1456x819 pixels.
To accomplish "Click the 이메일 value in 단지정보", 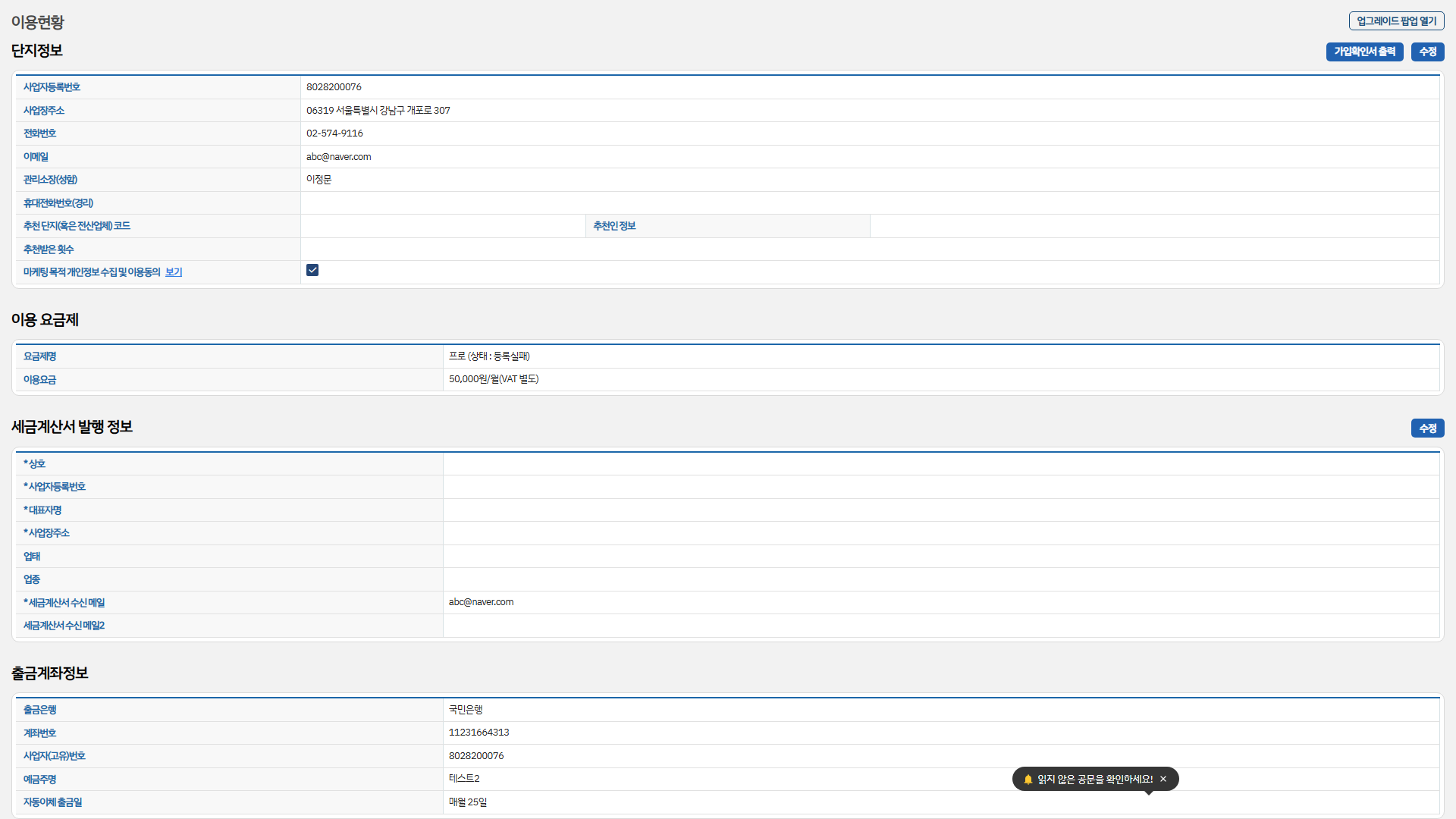I will (338, 157).
